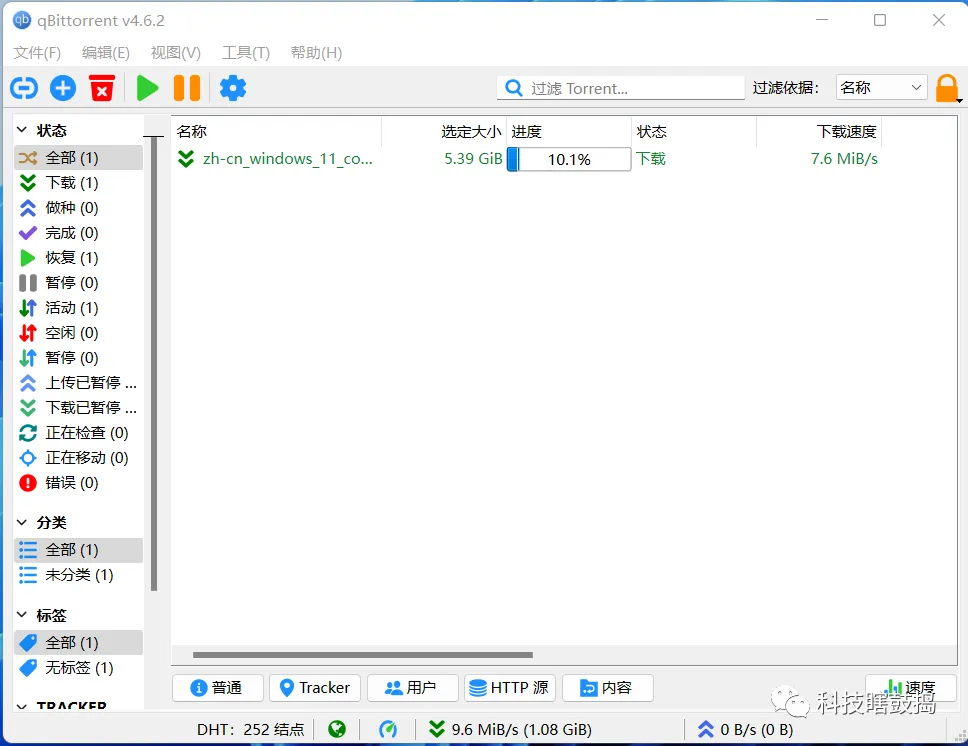Sort by the 进度 column header
968x746 pixels.
569,132
